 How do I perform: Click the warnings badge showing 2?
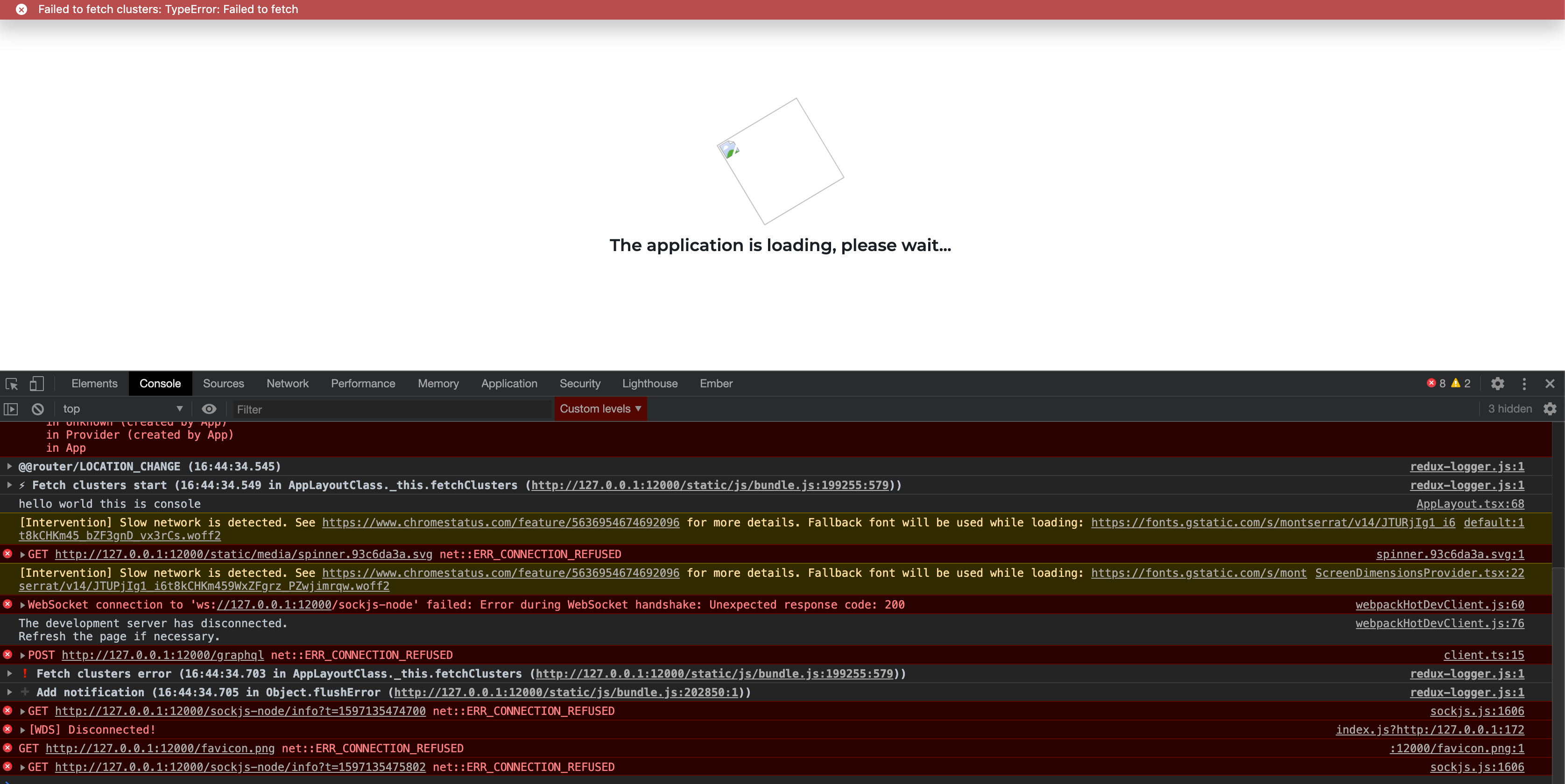tap(1461, 383)
